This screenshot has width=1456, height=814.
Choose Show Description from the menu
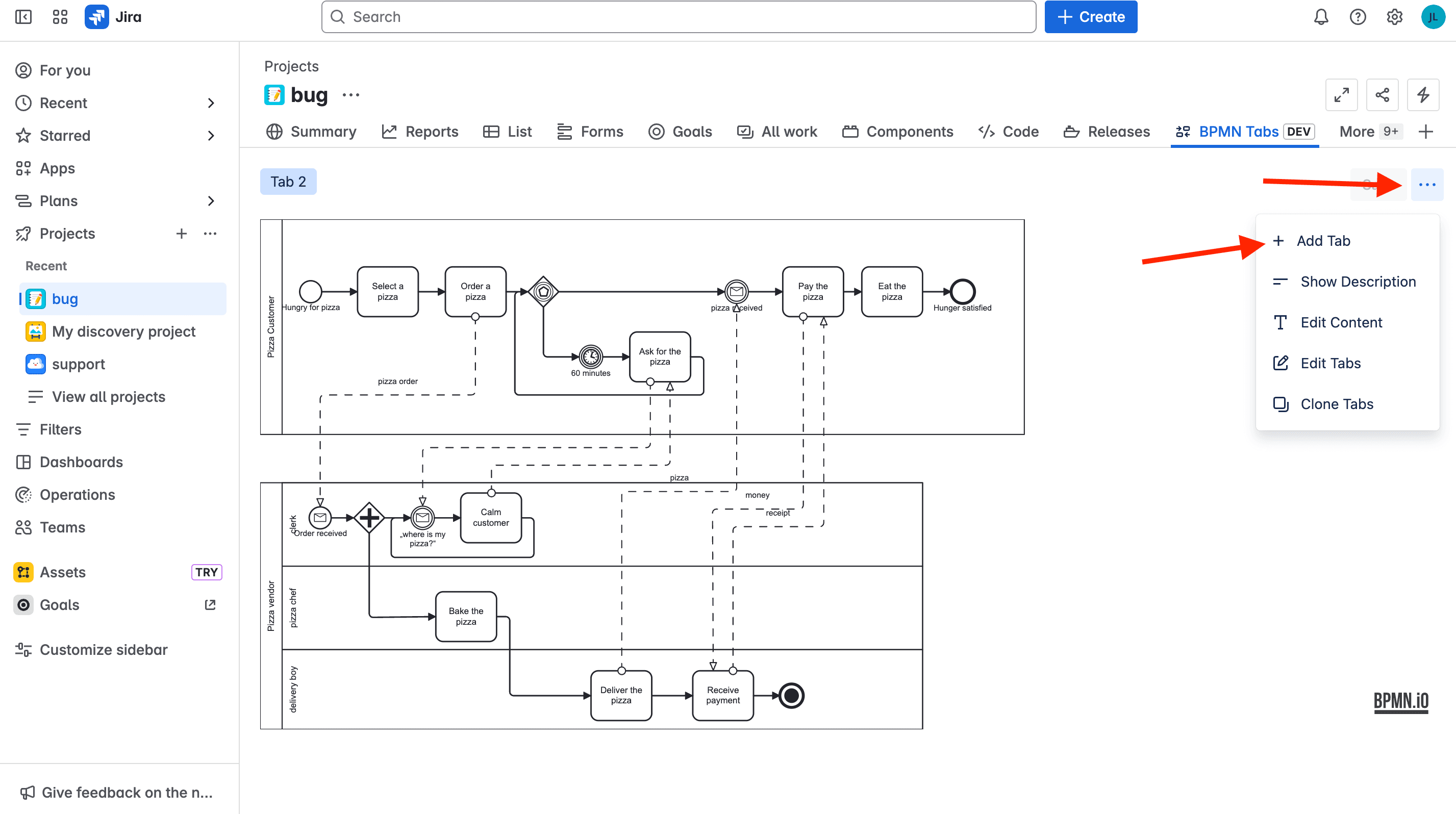pyautogui.click(x=1347, y=282)
